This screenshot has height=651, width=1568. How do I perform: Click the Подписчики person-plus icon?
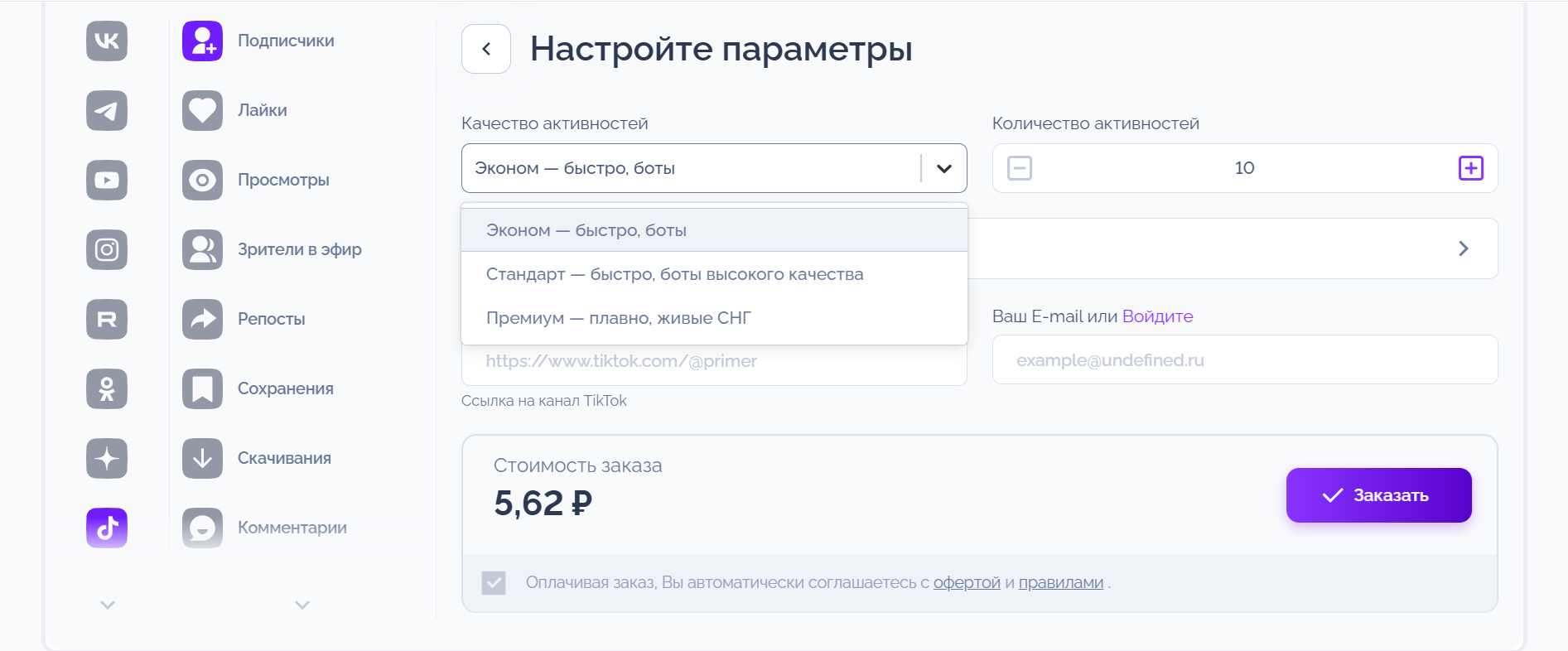[202, 41]
